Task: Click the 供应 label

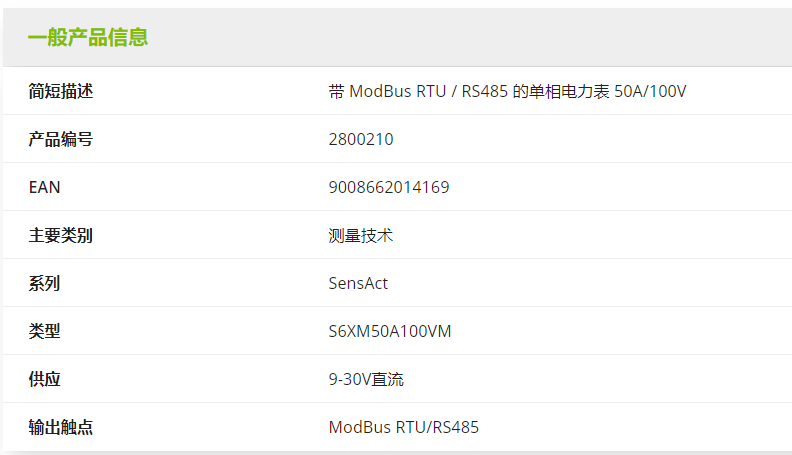Action: [45, 379]
